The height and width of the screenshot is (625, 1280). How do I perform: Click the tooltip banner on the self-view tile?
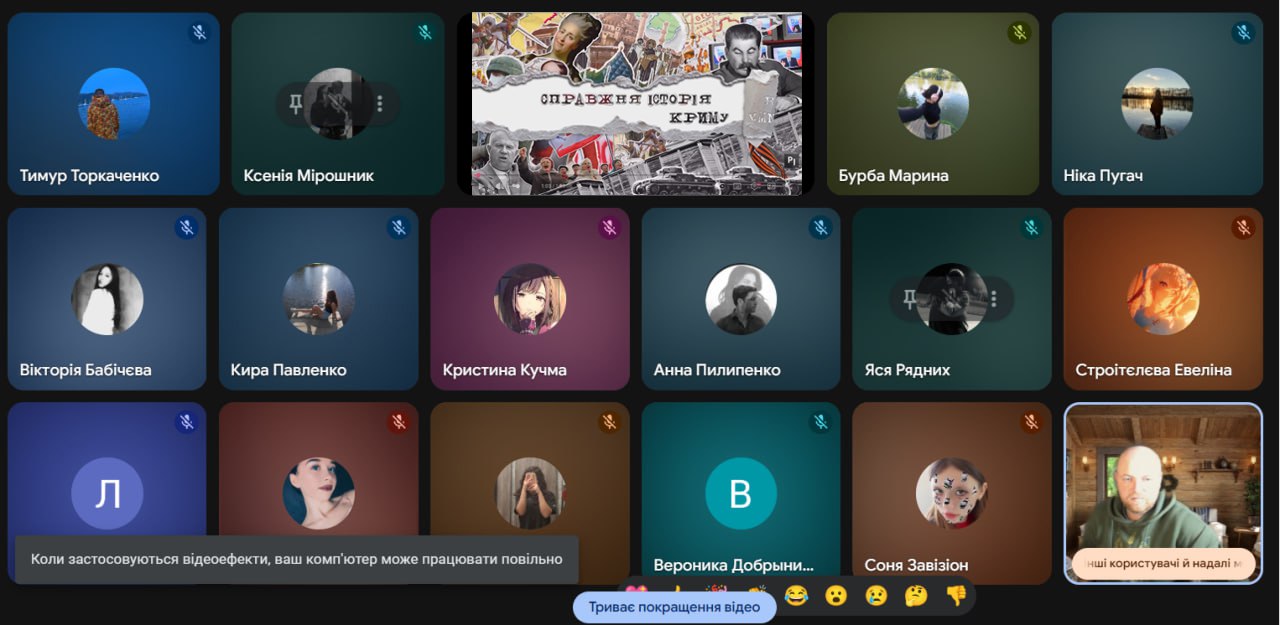coord(1162,564)
